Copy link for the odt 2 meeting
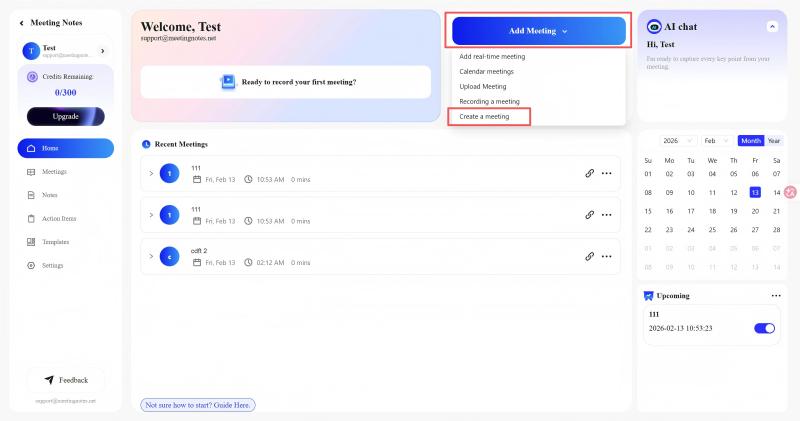 point(590,257)
